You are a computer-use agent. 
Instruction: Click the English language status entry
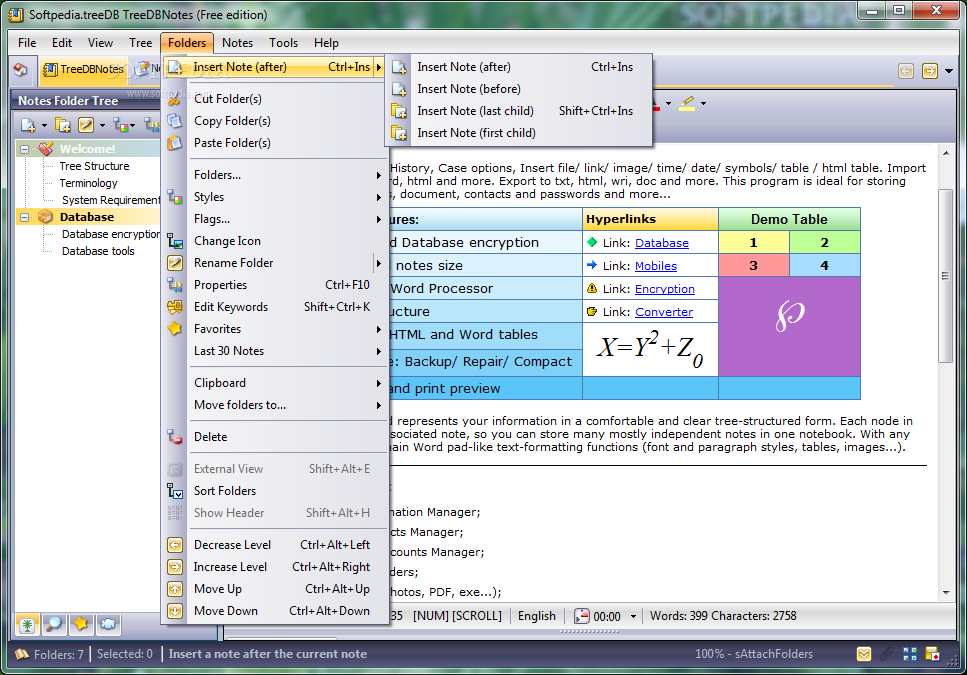(537, 616)
